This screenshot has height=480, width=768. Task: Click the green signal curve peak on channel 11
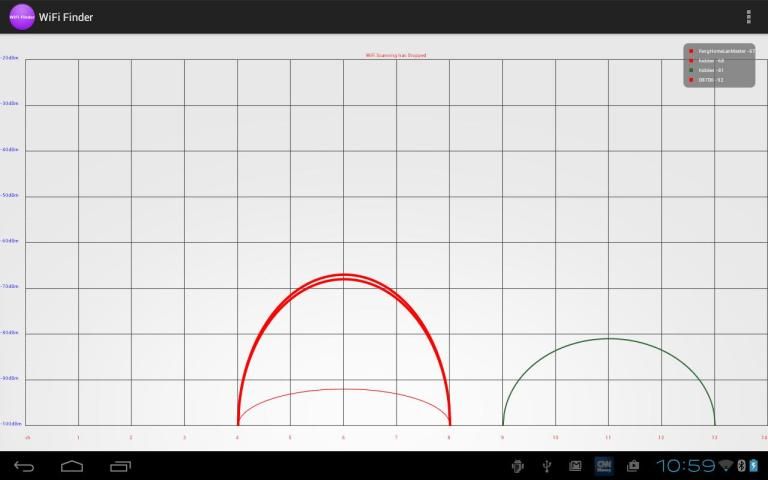click(608, 338)
